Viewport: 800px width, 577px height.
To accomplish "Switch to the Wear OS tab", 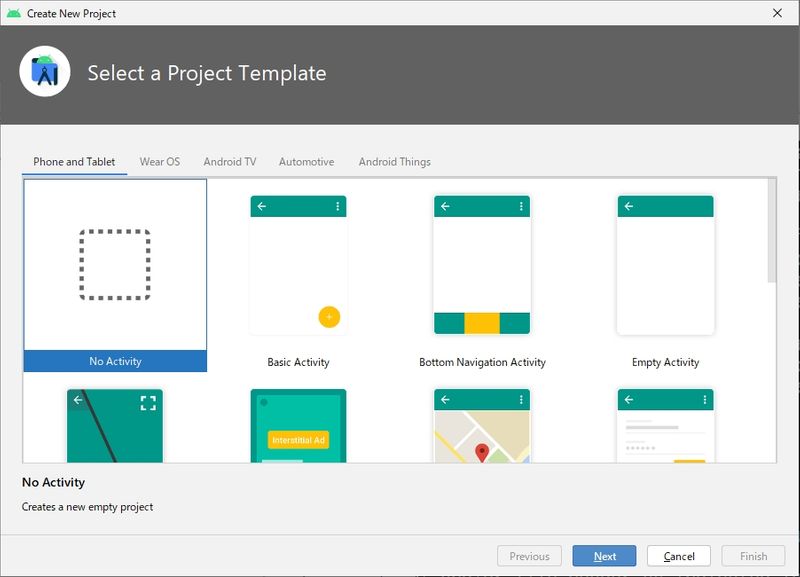I will pyautogui.click(x=159, y=162).
